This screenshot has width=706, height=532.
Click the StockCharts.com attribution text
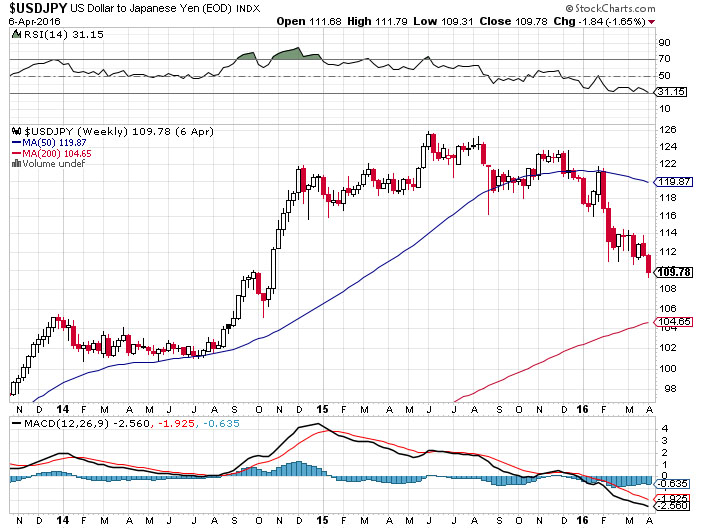615,8
